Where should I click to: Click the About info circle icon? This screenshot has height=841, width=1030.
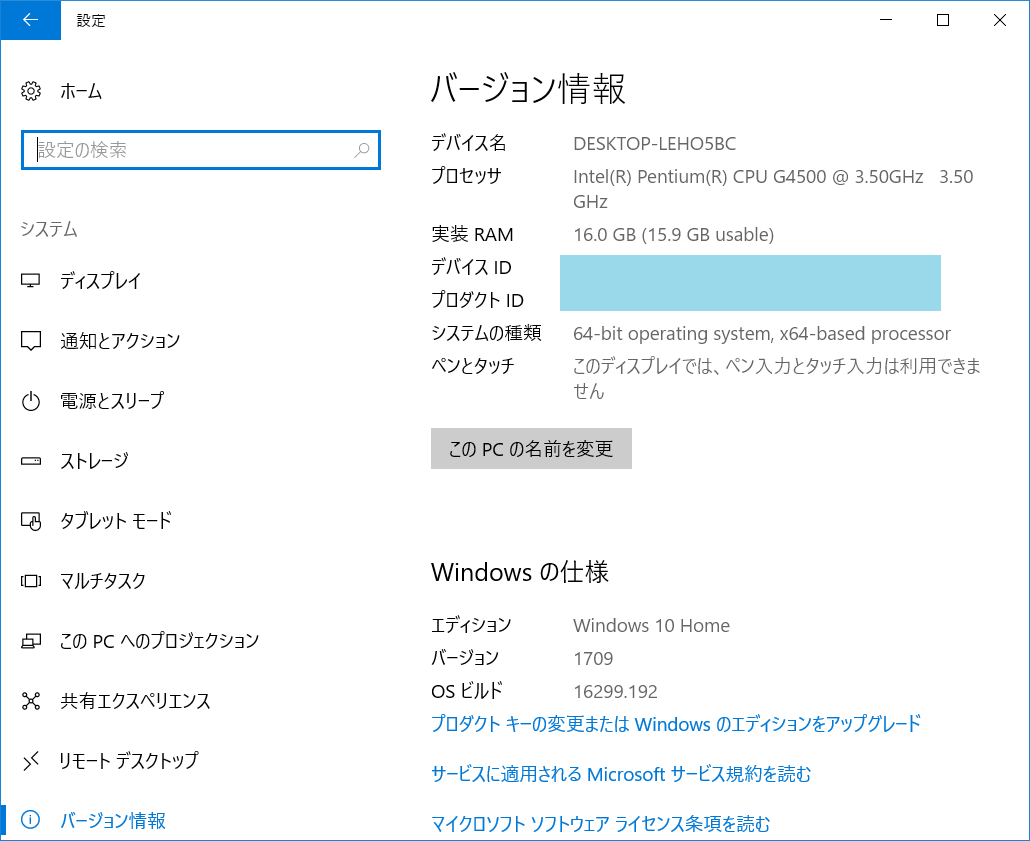click(31, 820)
